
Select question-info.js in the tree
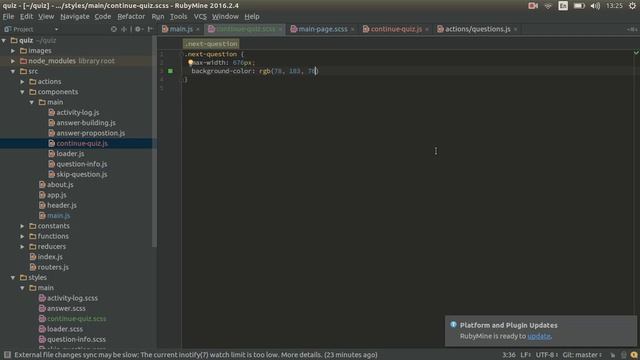click(82, 164)
